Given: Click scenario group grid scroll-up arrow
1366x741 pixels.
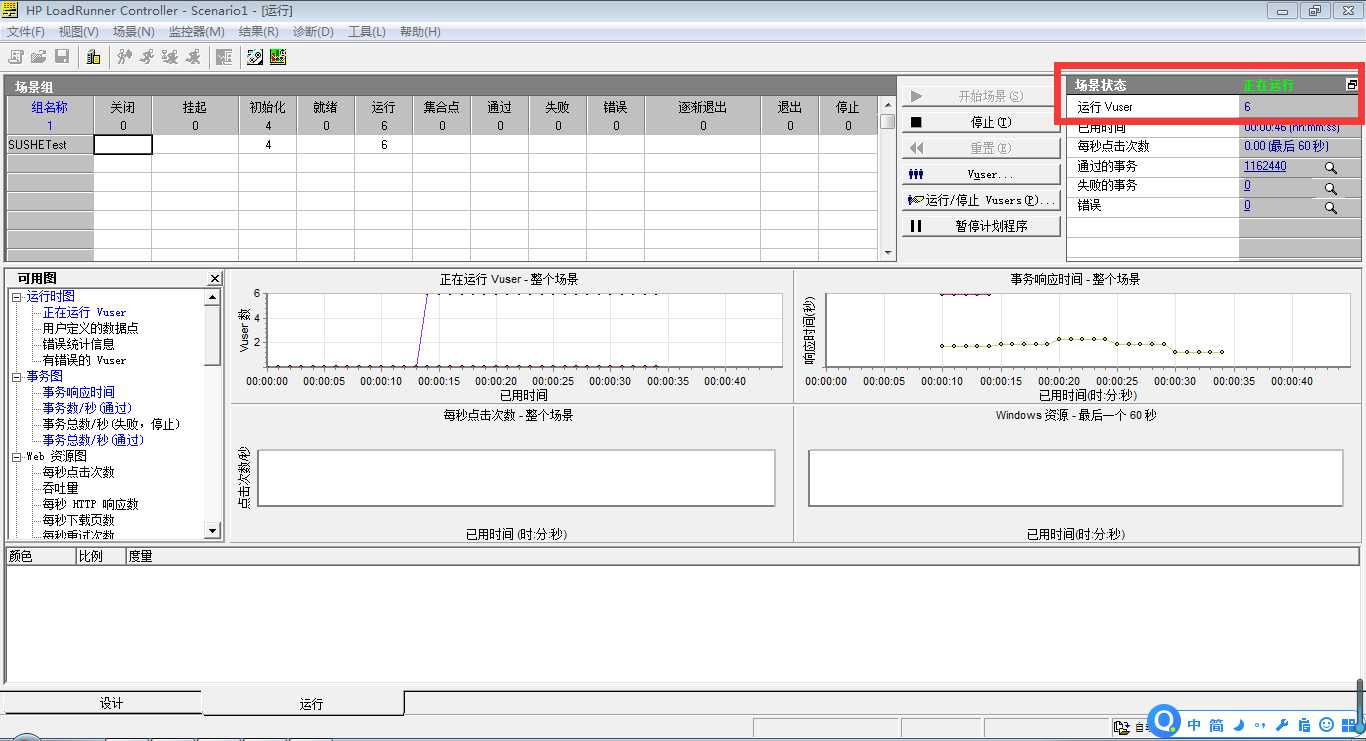Looking at the screenshot, I should point(887,104).
